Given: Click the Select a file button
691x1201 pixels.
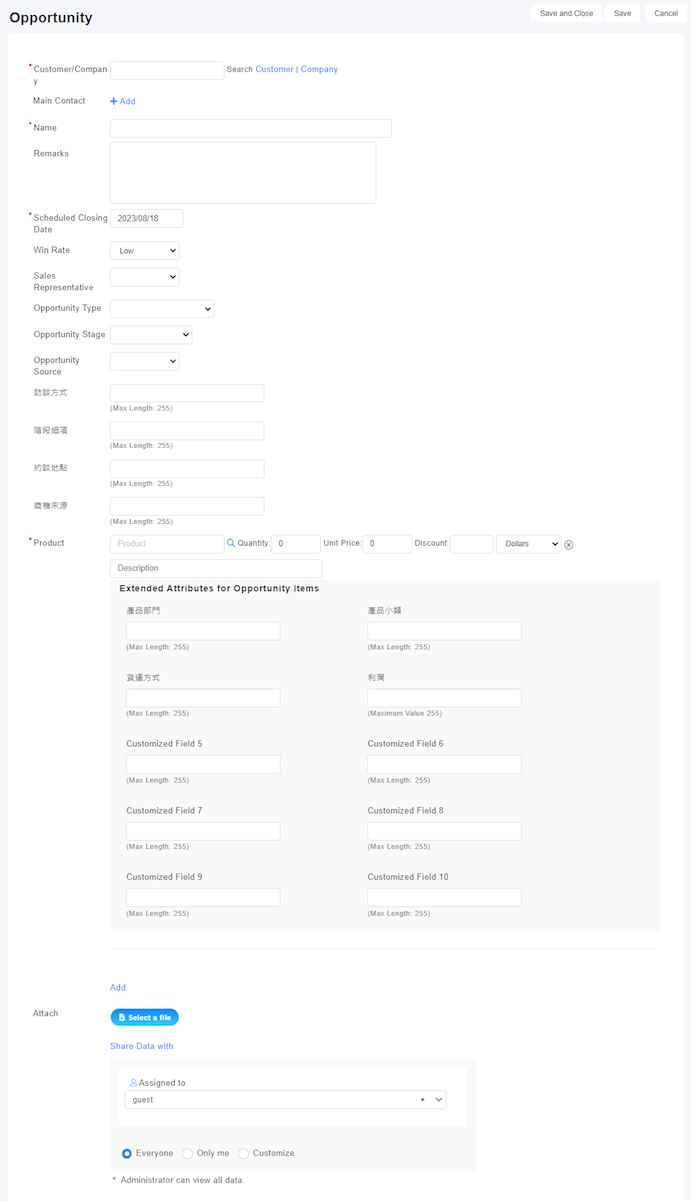Looking at the screenshot, I should tap(144, 1017).
